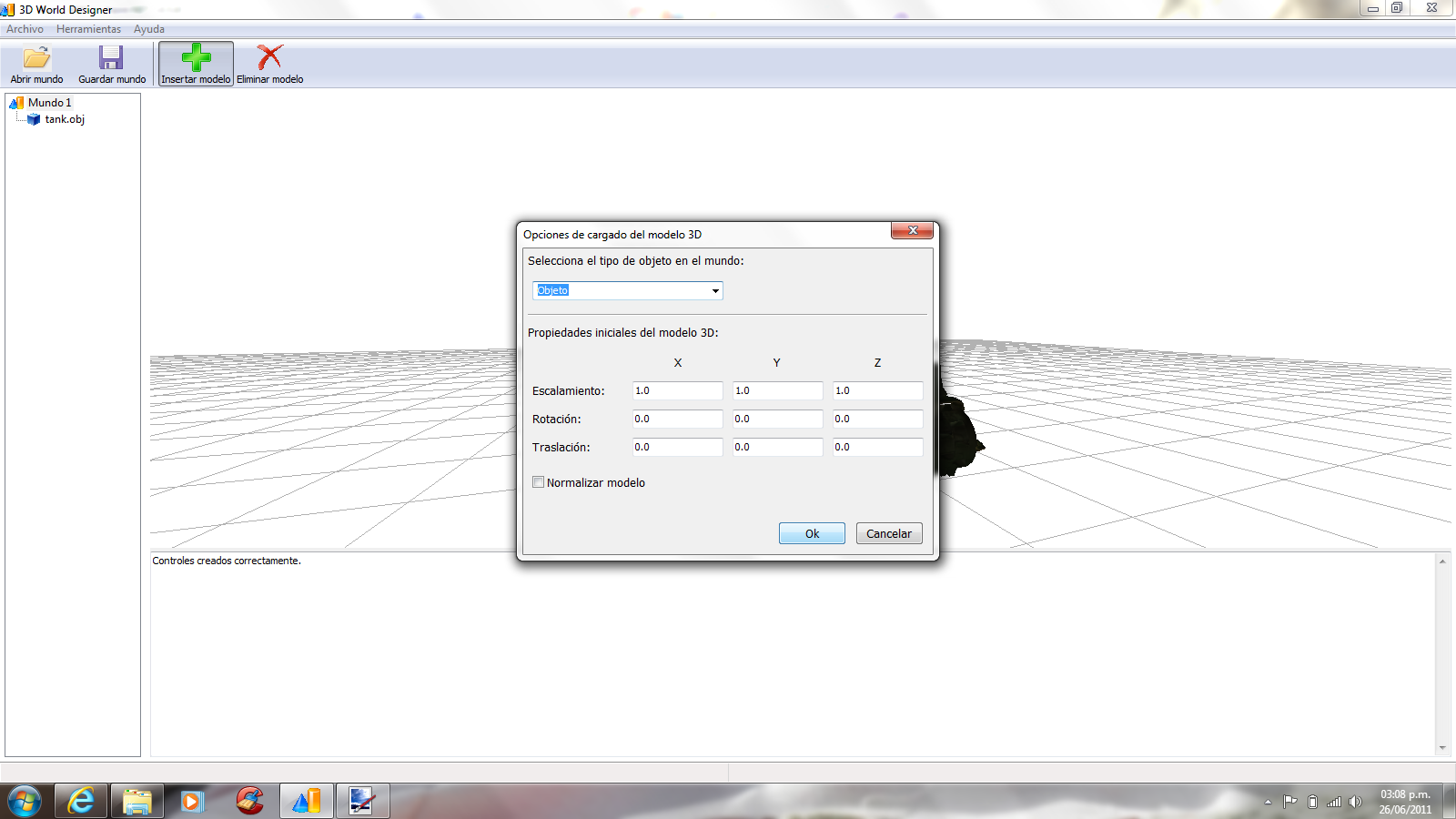
Task: Click the red swirl app taskbar icon
Action: 249,802
